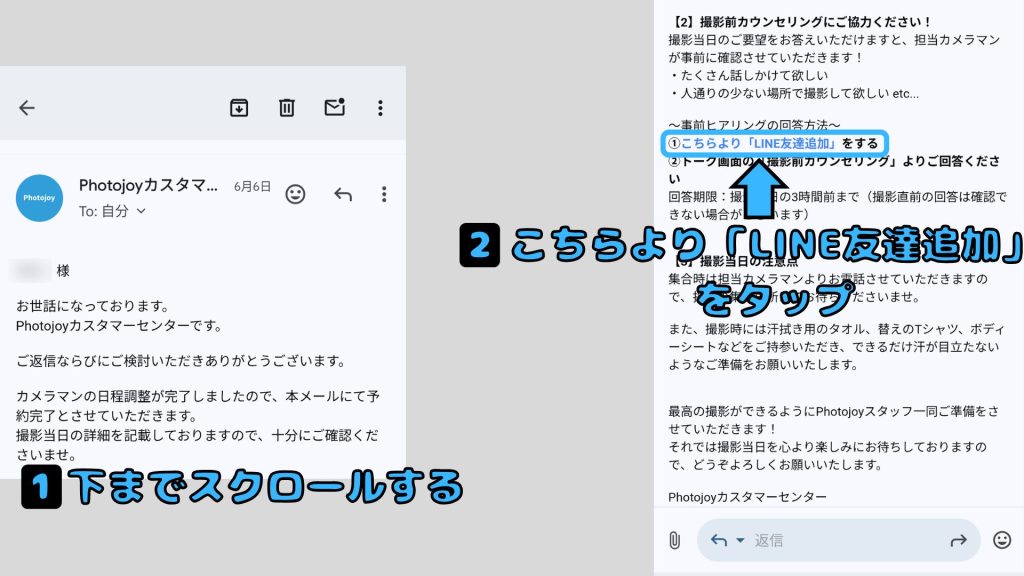Image resolution: width=1024 pixels, height=576 pixels.
Task: Select the Photojoyカスタマ sender name
Action: pos(148,186)
